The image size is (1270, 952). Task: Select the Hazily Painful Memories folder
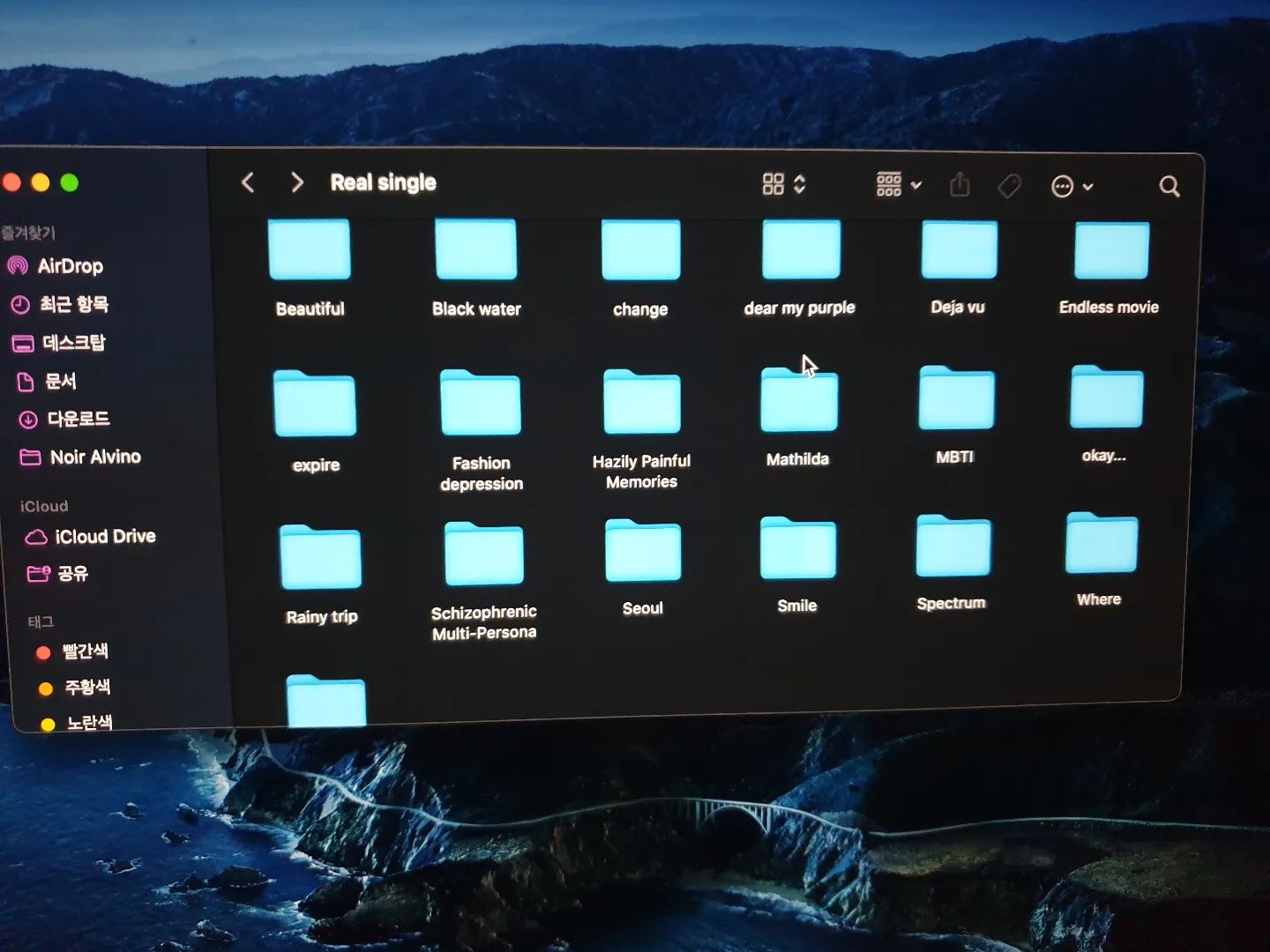point(641,429)
